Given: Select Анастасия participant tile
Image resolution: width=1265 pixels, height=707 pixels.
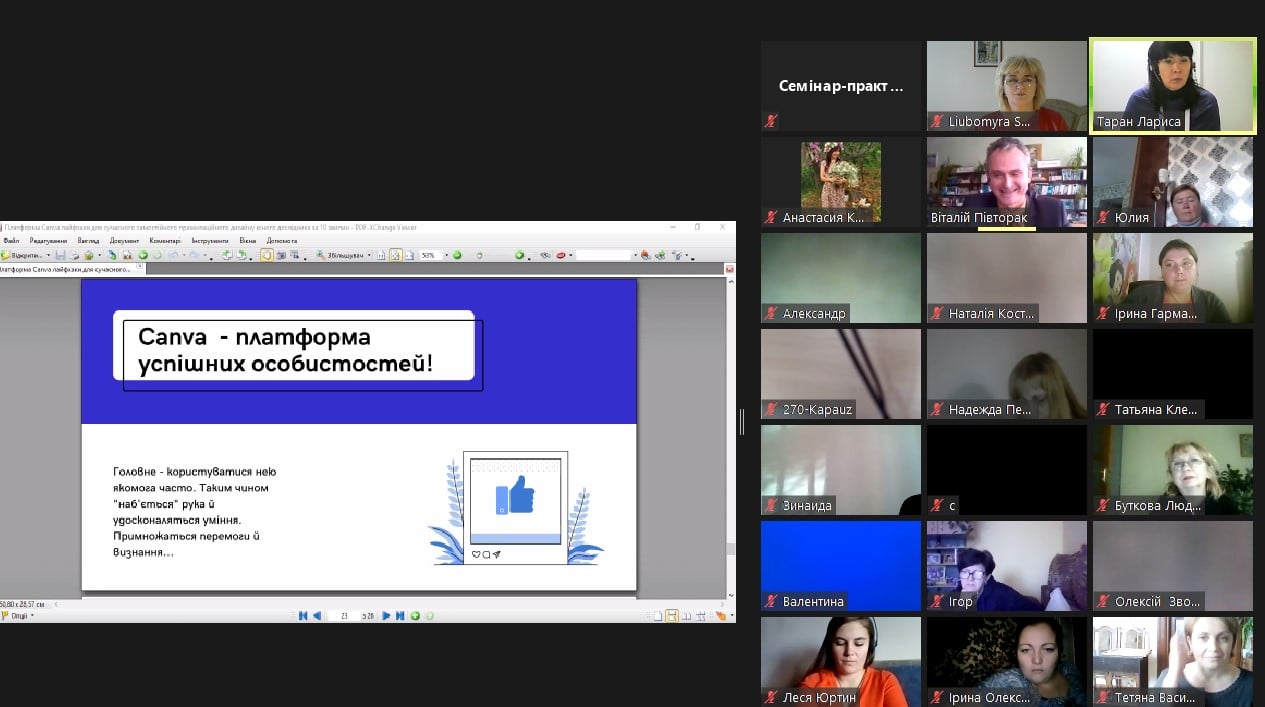Looking at the screenshot, I should (x=841, y=182).
